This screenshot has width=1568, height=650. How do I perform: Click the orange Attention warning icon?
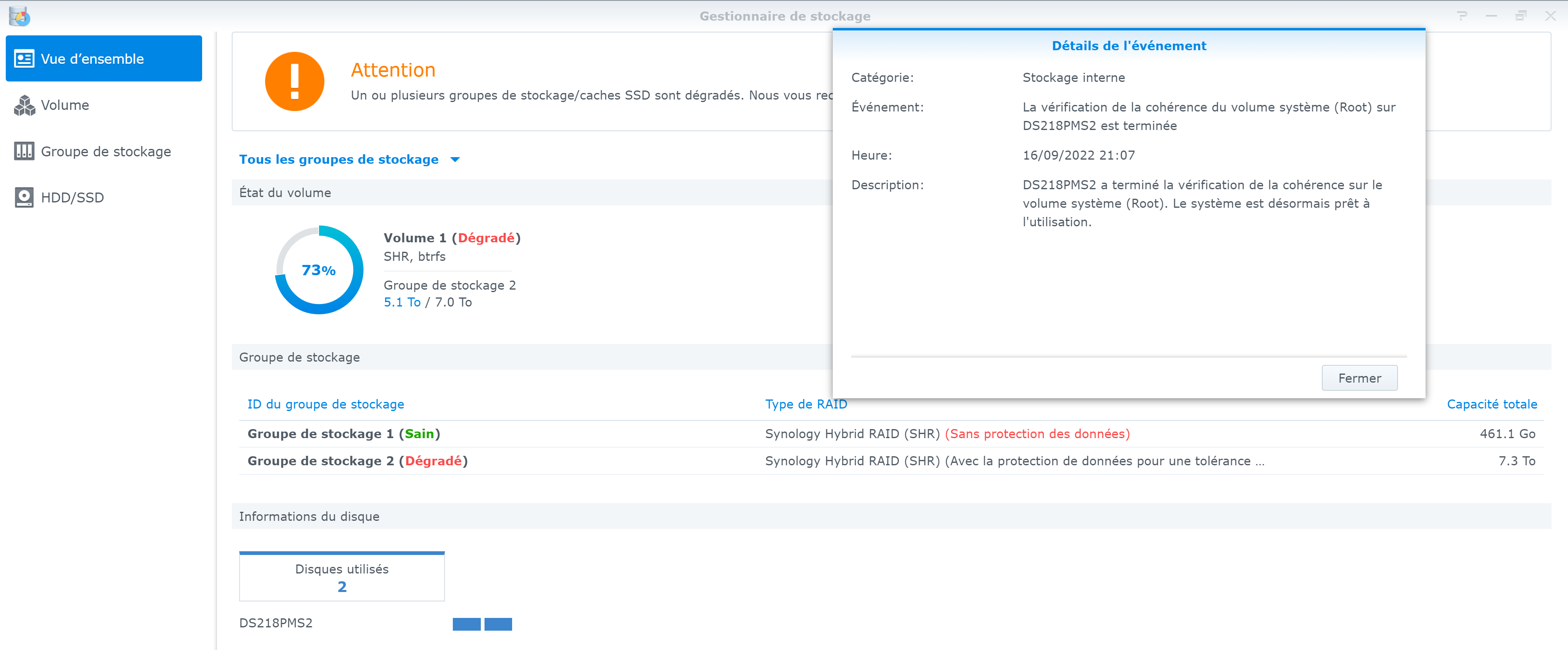click(295, 81)
